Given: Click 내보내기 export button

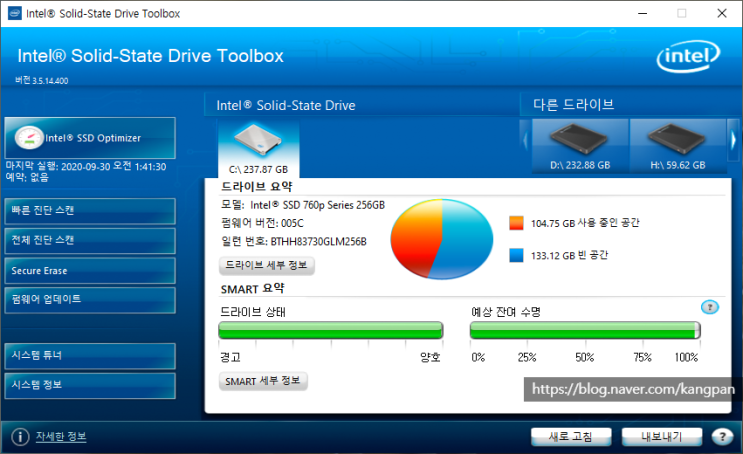Looking at the screenshot, I should (661, 436).
